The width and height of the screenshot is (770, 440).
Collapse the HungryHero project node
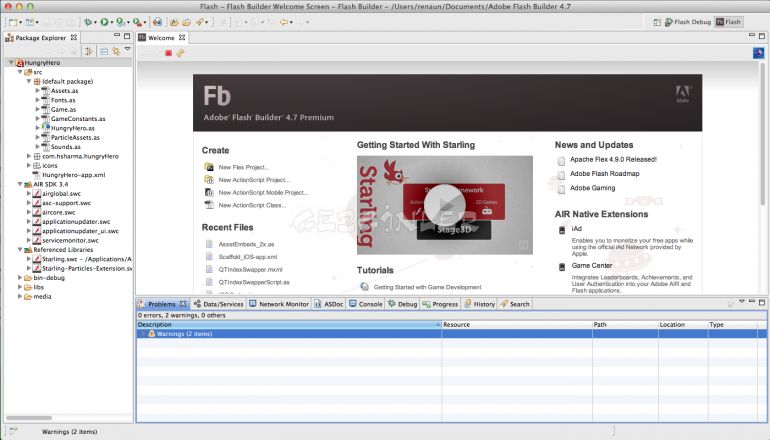coord(11,62)
